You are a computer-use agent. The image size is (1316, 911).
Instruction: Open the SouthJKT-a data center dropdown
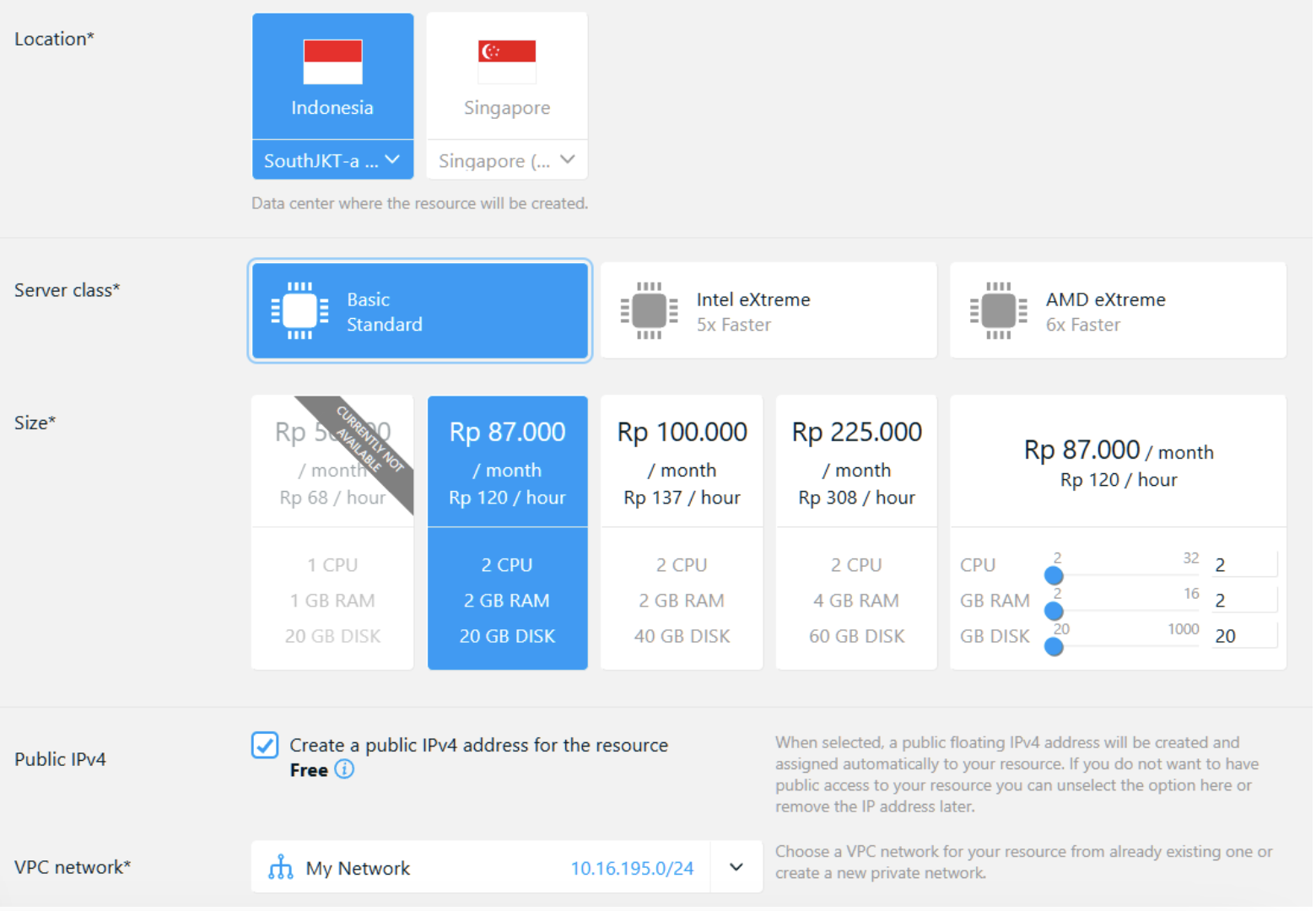pyautogui.click(x=332, y=160)
